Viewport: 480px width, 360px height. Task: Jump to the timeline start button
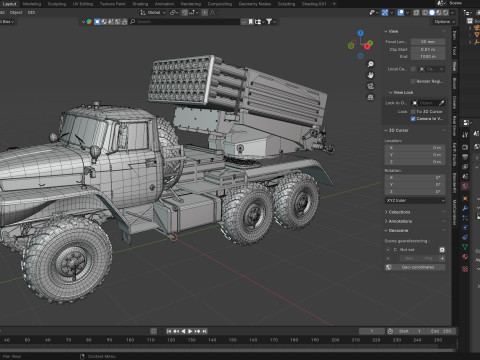(169, 331)
